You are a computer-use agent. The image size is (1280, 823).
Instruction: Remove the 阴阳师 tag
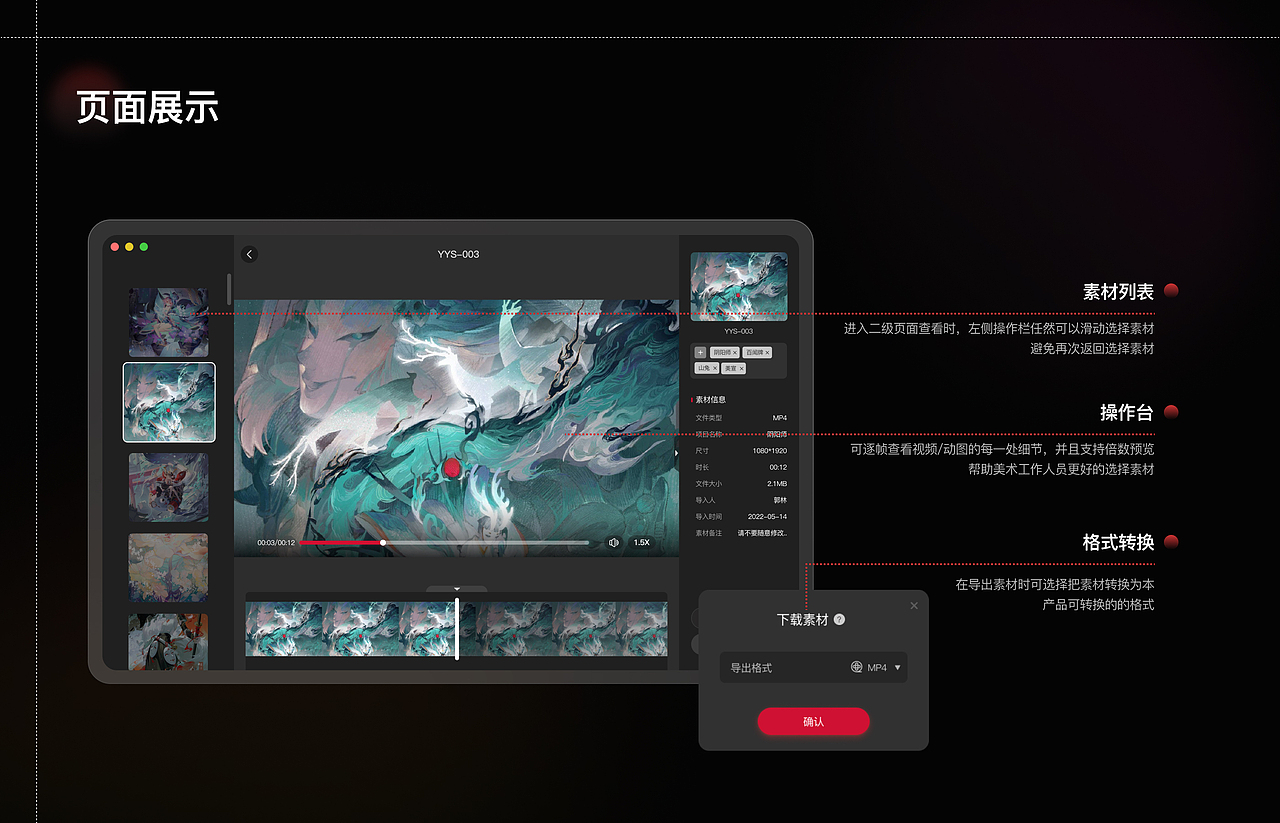coord(735,353)
